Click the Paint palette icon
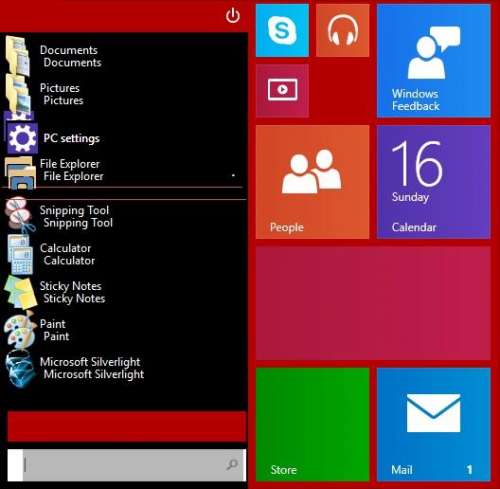This screenshot has height=489, width=500. coord(20,330)
